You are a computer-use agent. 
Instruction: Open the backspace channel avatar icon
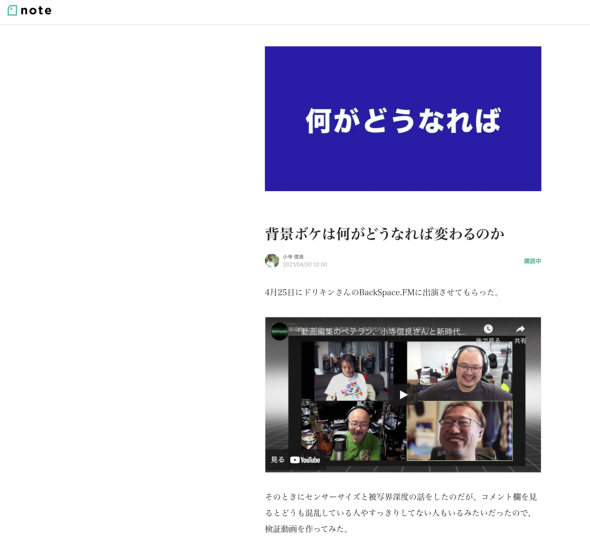pos(280,332)
